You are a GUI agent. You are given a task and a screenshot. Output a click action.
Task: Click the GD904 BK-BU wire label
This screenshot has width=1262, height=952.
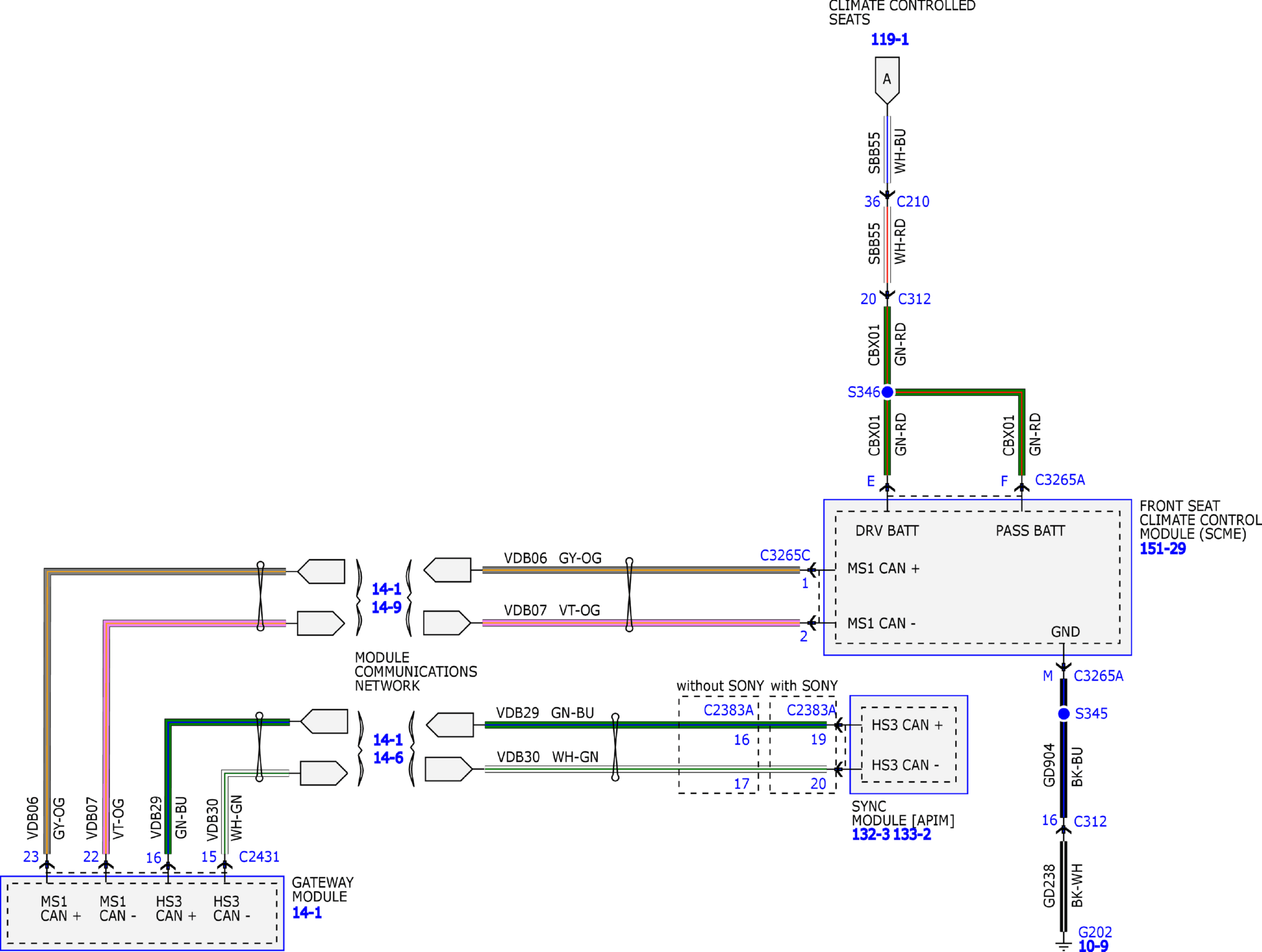pyautogui.click(x=1063, y=766)
